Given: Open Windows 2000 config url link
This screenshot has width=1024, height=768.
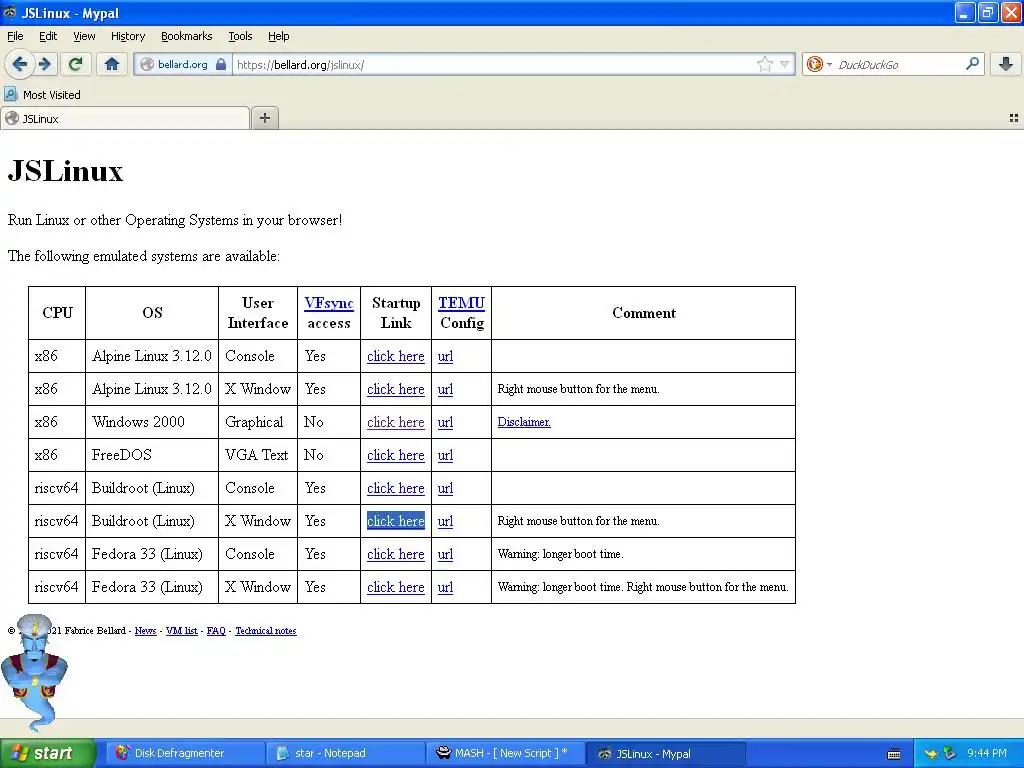Looking at the screenshot, I should 445,422.
